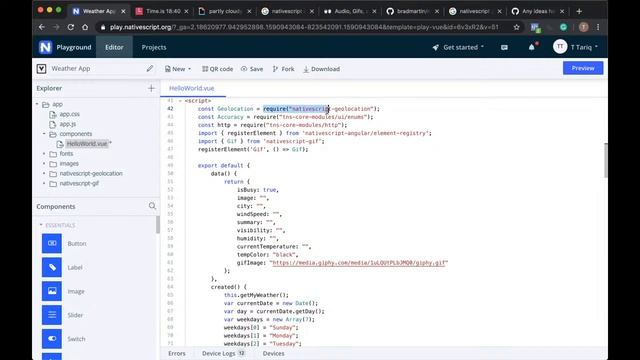Select the Switch component icon

(x=52, y=339)
